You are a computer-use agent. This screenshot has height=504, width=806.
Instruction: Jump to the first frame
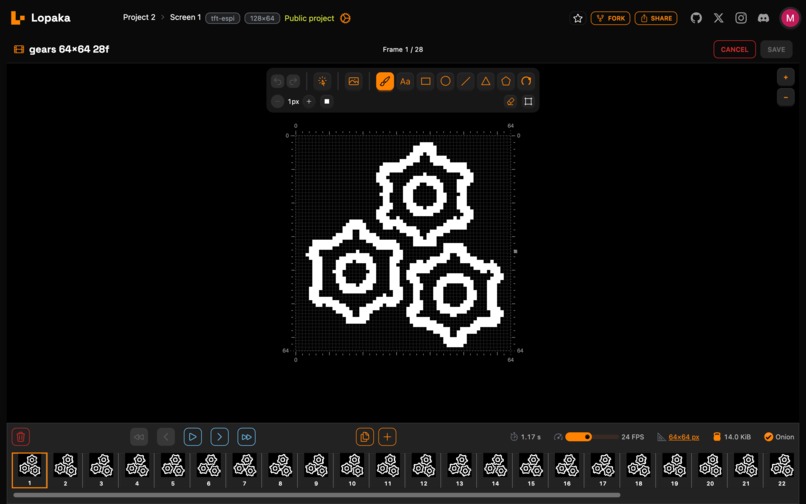(x=139, y=437)
